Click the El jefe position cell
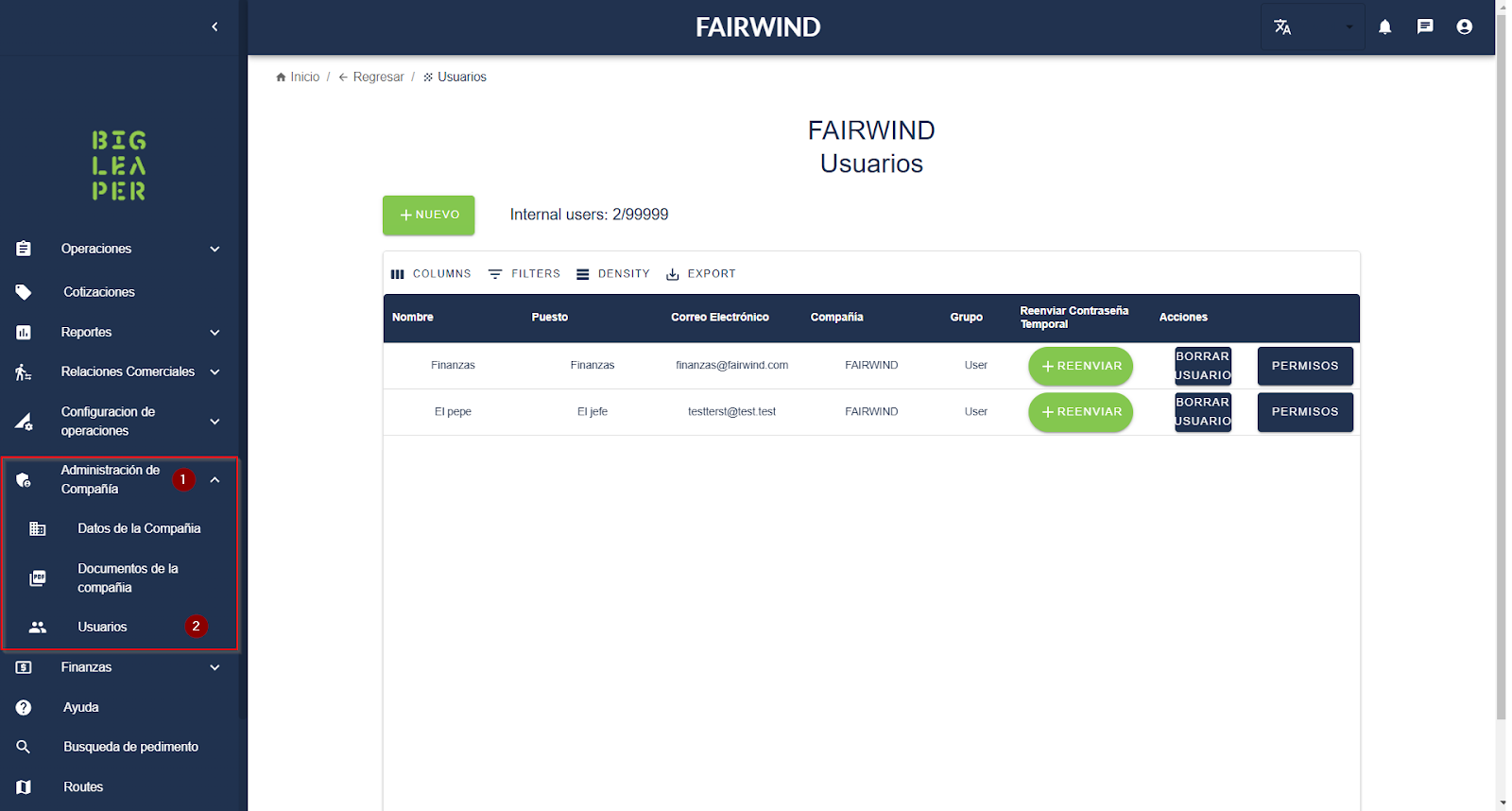Viewport: 1512px width, 811px height. (x=593, y=411)
